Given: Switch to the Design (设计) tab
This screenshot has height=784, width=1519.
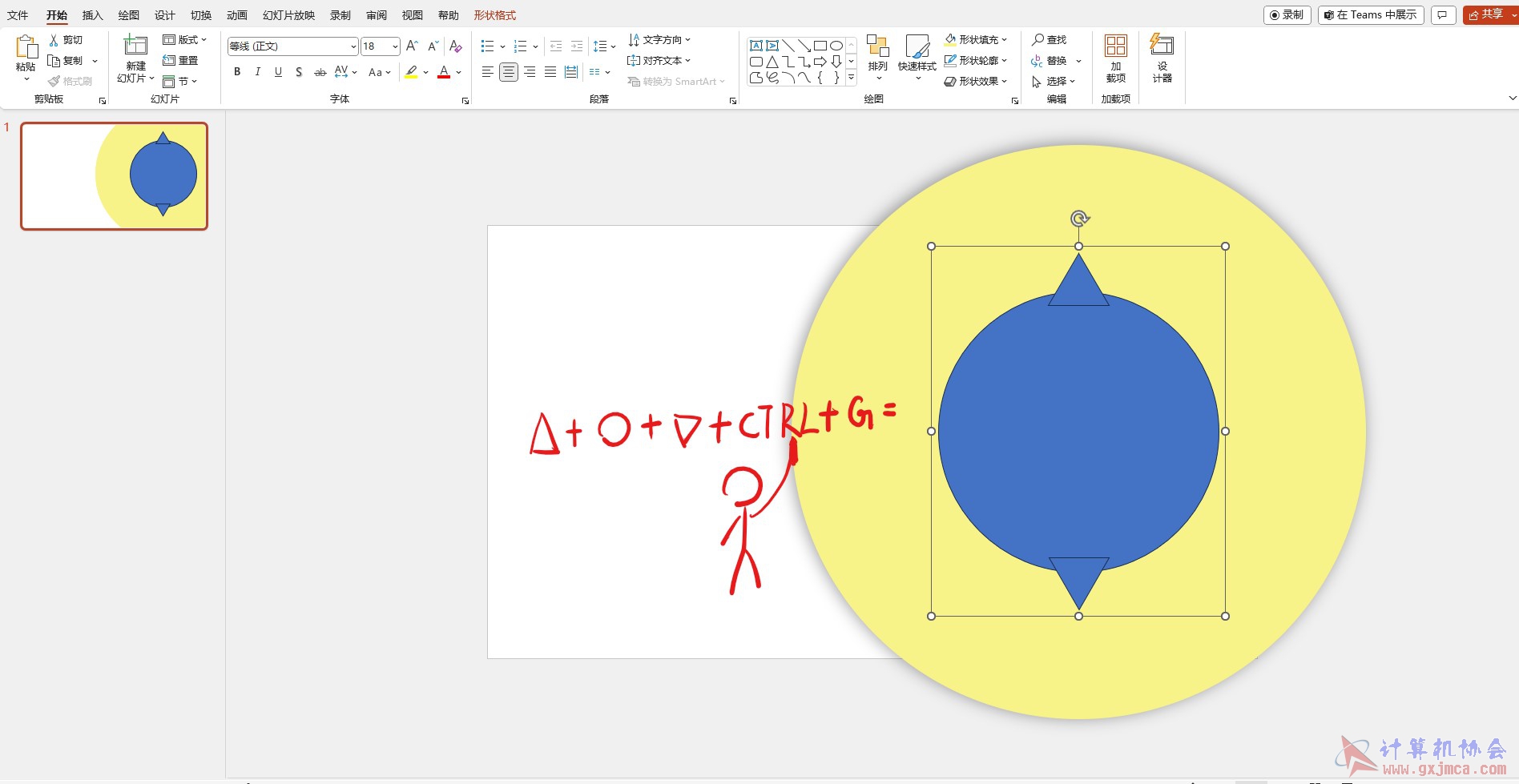Looking at the screenshot, I should pyautogui.click(x=165, y=15).
